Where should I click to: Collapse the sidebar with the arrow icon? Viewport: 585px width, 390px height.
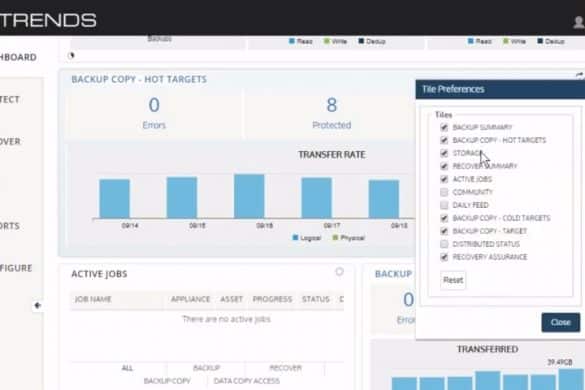click(37, 305)
